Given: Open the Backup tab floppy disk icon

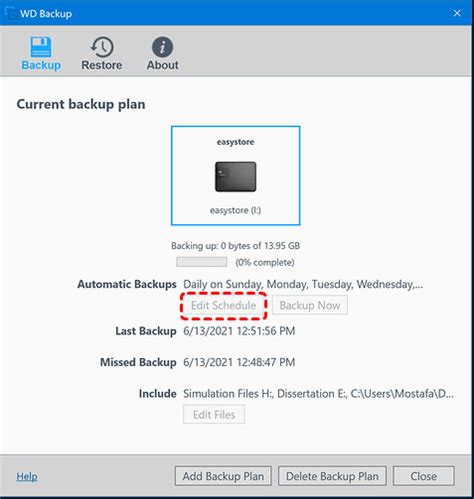Looking at the screenshot, I should pos(41,47).
